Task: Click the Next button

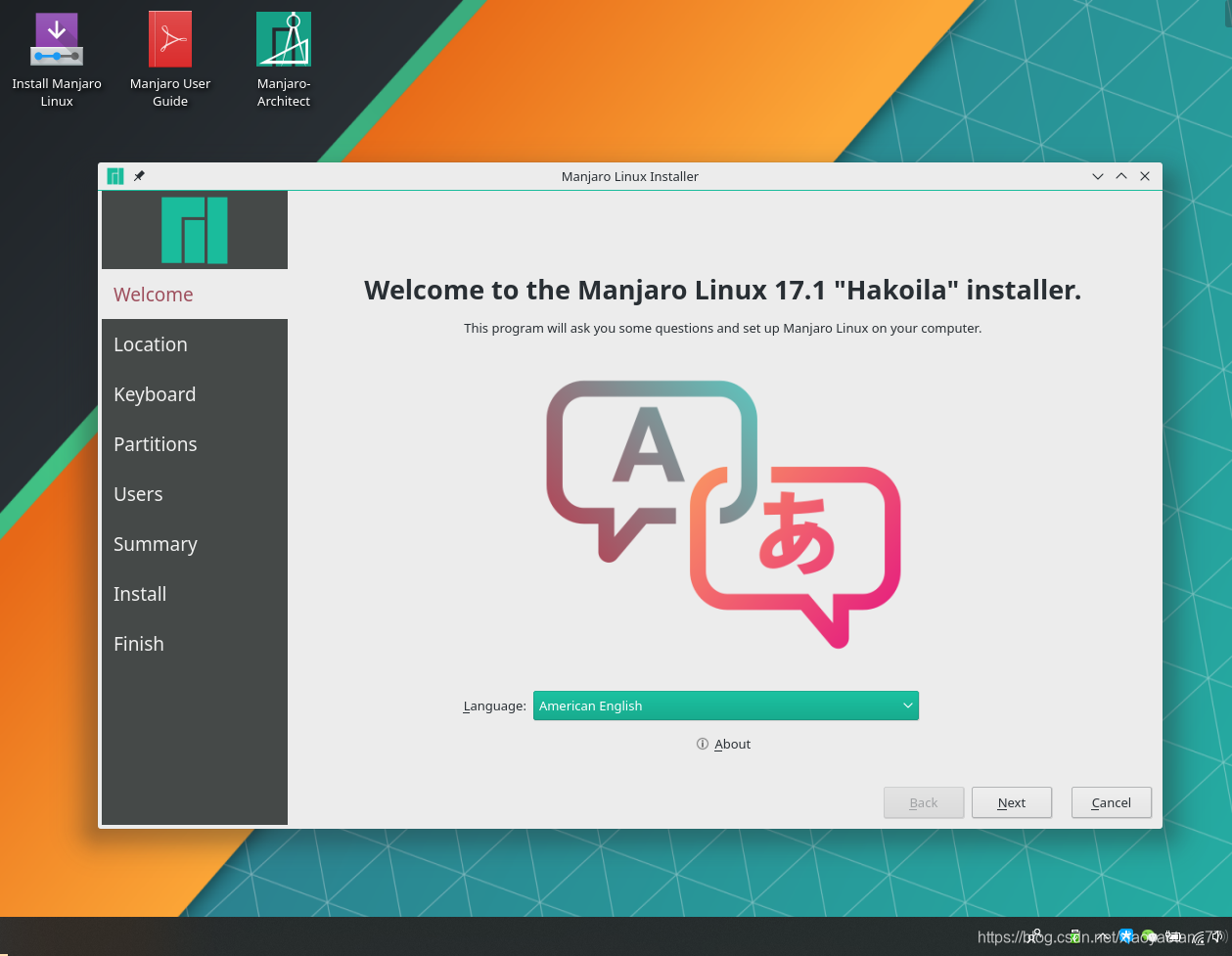Action: click(x=1012, y=802)
